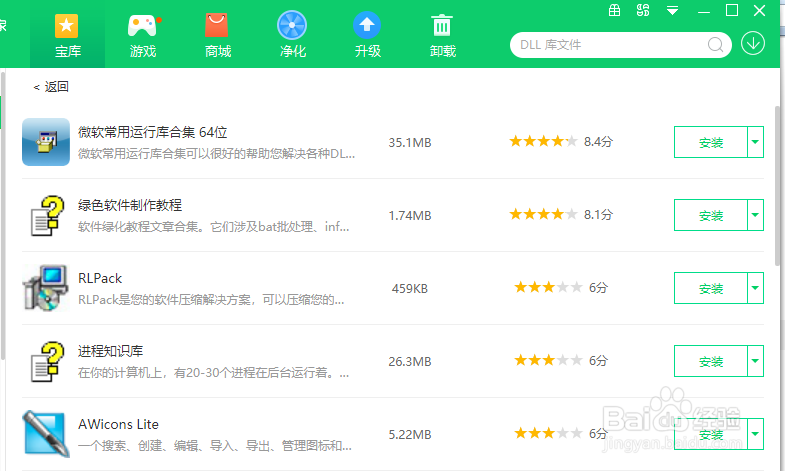Screen dimensions: 785x471
Task: Click the 26.3MB size text
Action: pyautogui.click(x=410, y=362)
